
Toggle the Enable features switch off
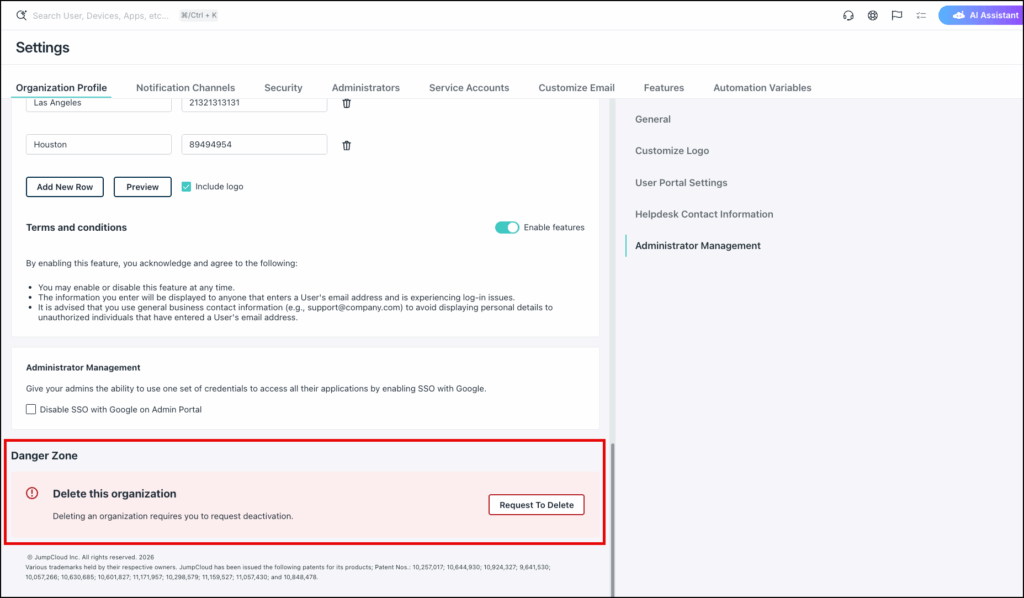click(x=507, y=227)
